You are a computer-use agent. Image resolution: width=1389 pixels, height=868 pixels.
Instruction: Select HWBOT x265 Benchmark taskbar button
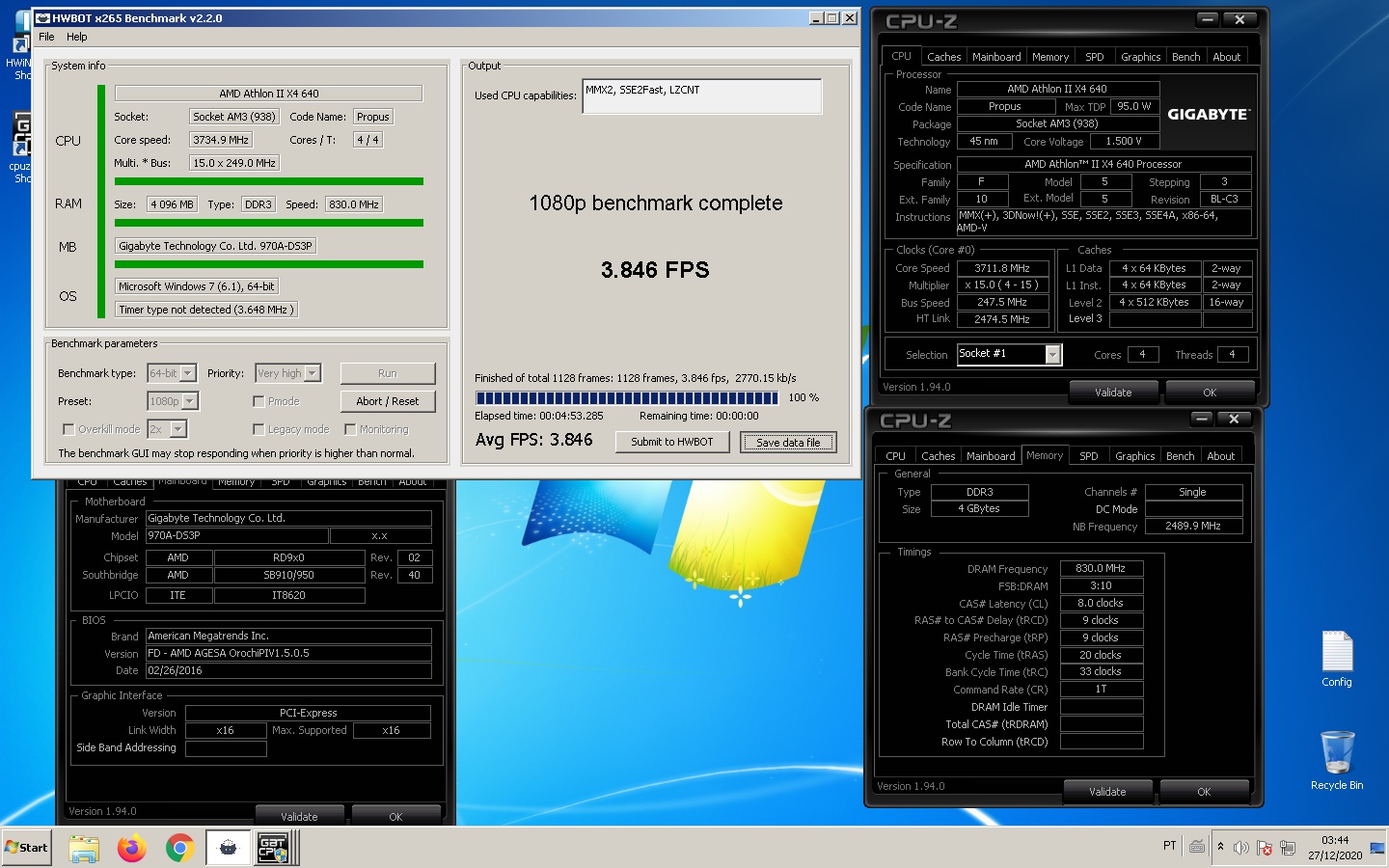(228, 848)
